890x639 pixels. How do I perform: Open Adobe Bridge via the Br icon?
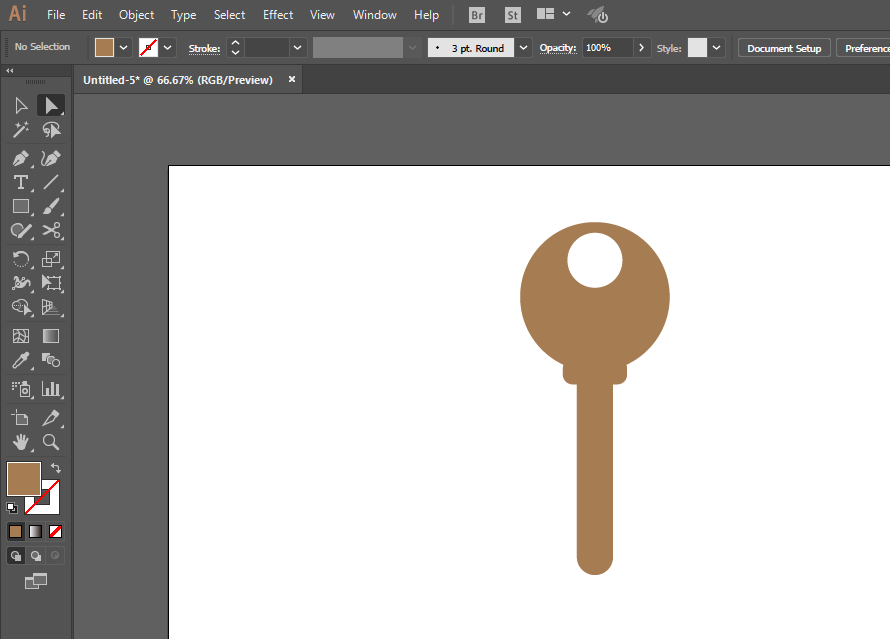pos(478,15)
